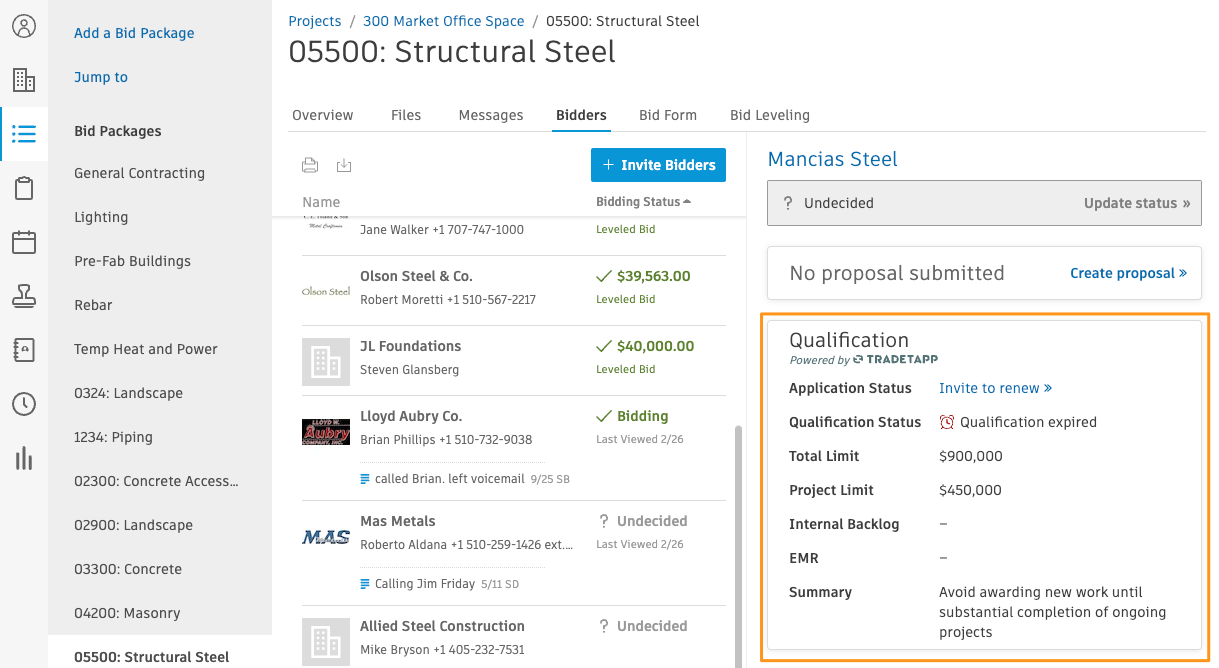This screenshot has height=668, width=1219.
Task: Click the expired alarm icon by Qualification Status
Action: click(947, 422)
